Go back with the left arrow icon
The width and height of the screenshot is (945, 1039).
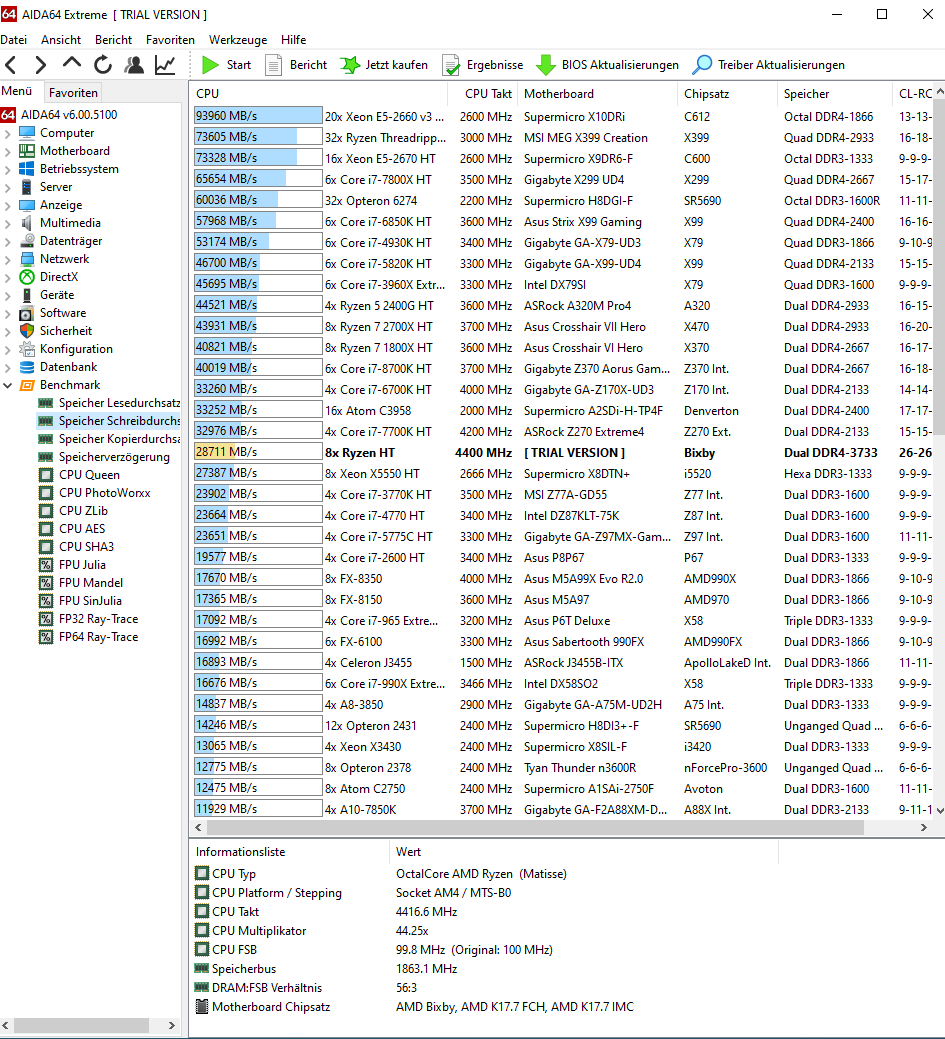coord(11,65)
